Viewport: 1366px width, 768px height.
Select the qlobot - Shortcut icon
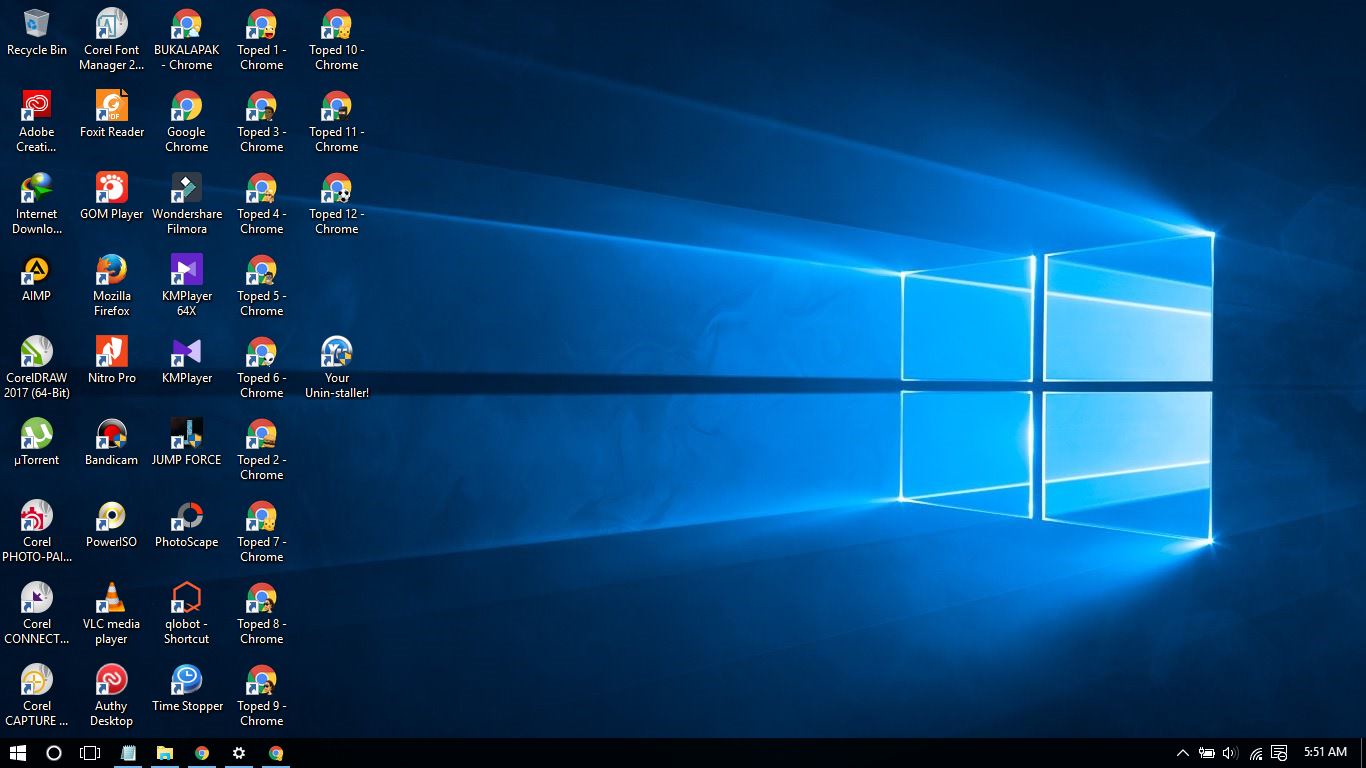click(x=186, y=614)
